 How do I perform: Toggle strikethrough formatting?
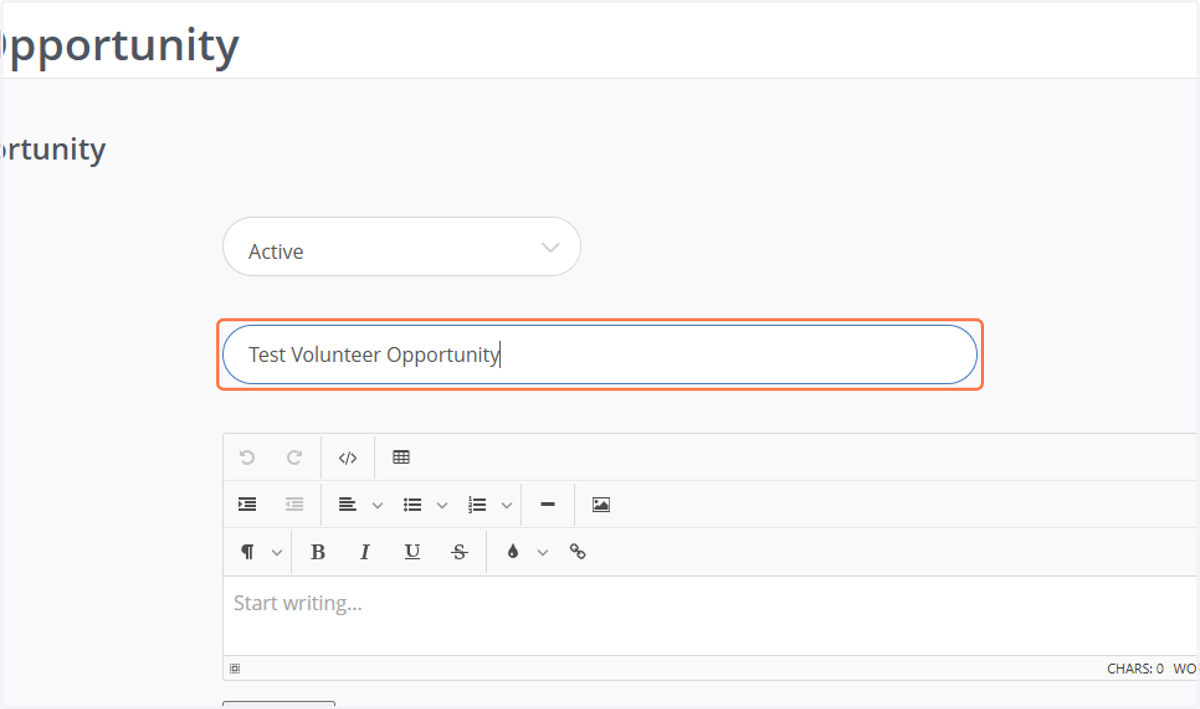point(459,552)
